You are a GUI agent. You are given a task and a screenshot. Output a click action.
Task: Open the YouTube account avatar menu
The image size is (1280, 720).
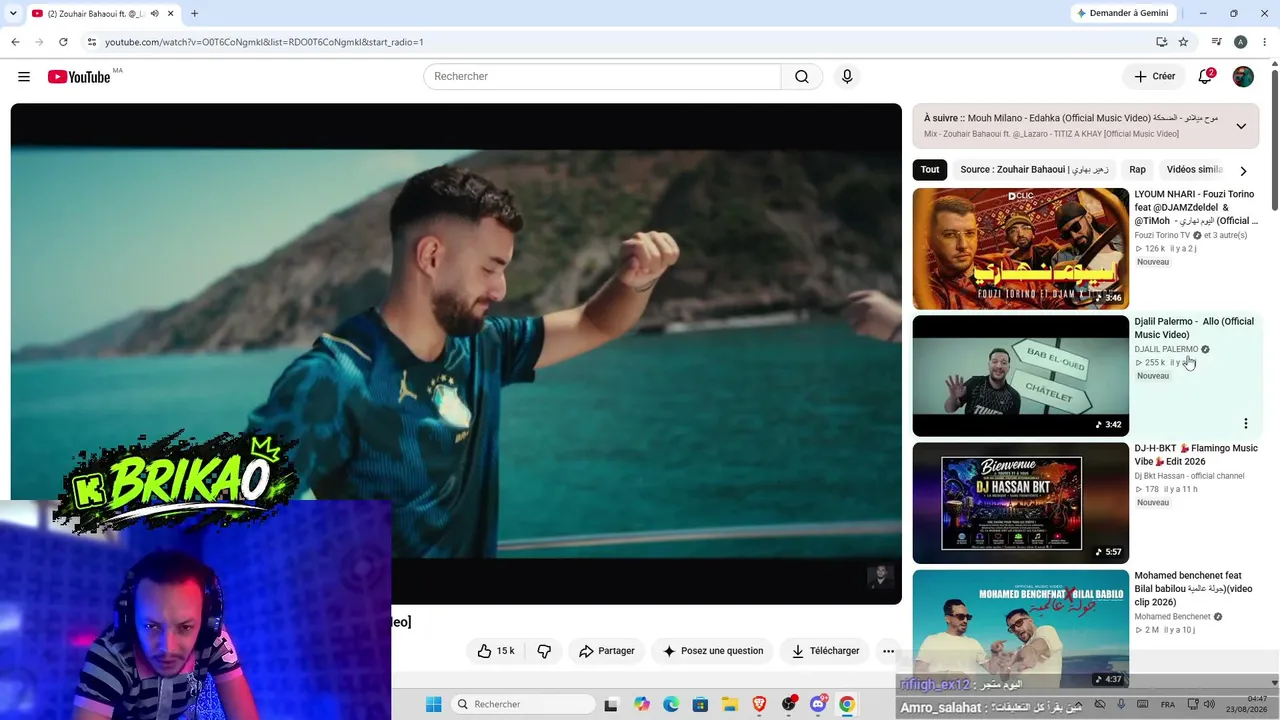click(x=1243, y=77)
